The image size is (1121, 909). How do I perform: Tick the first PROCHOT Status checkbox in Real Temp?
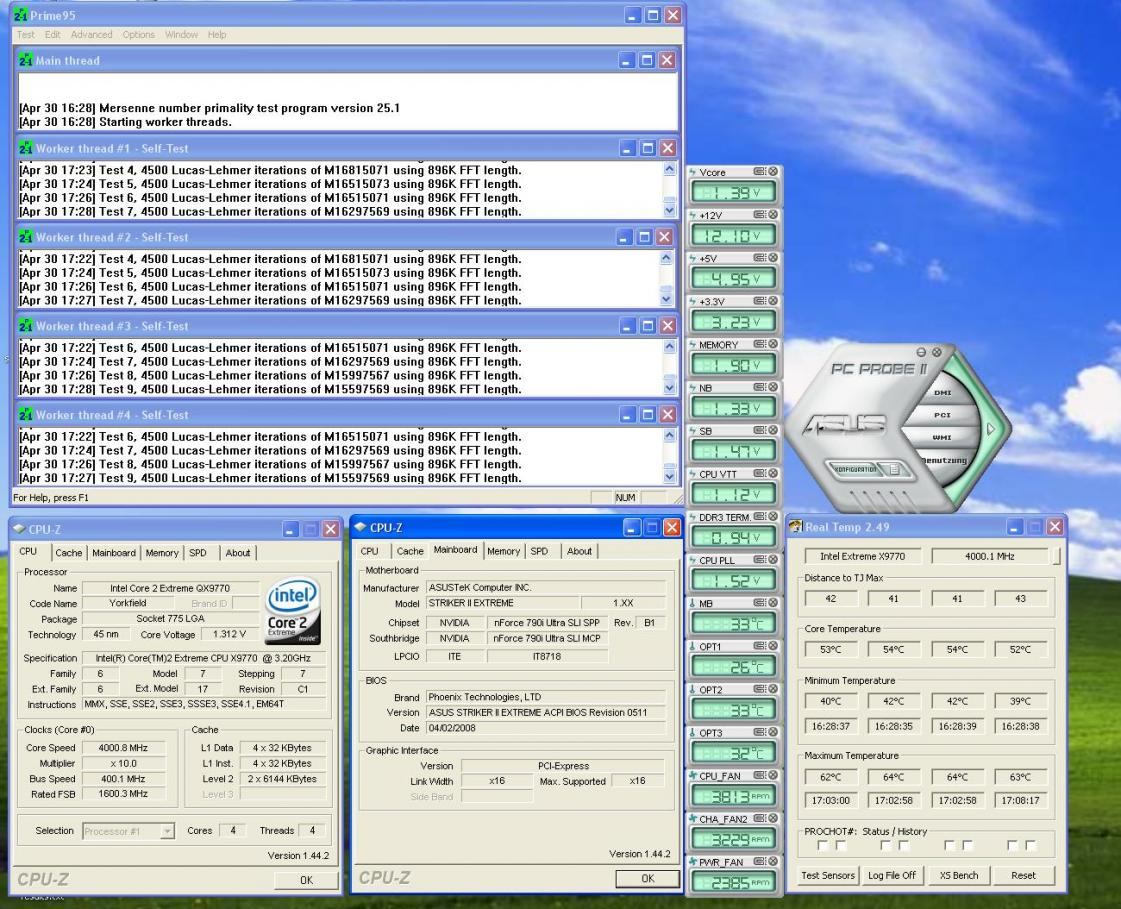pyautogui.click(x=823, y=845)
